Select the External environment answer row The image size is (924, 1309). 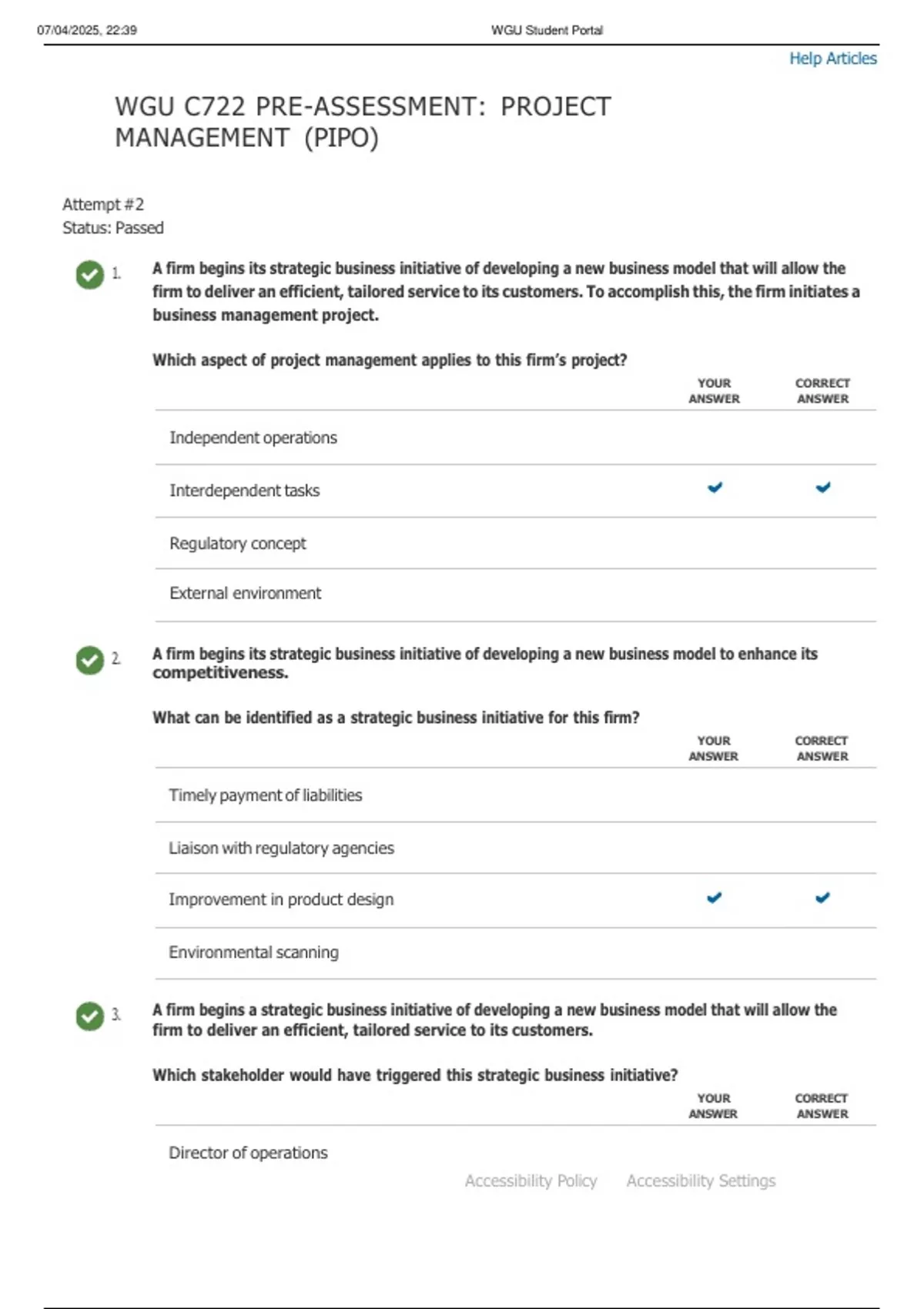(246, 594)
